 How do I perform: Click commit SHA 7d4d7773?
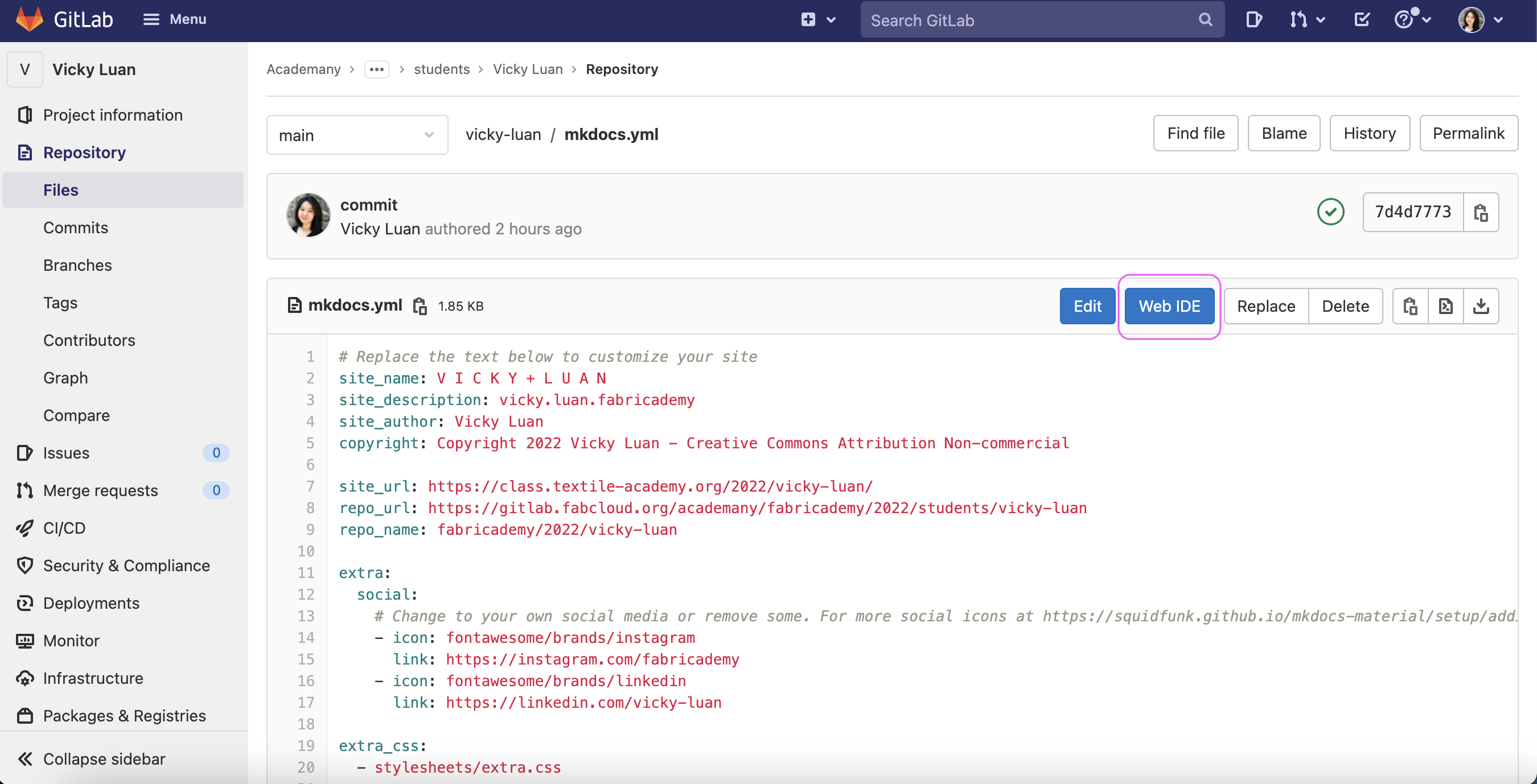point(1412,212)
